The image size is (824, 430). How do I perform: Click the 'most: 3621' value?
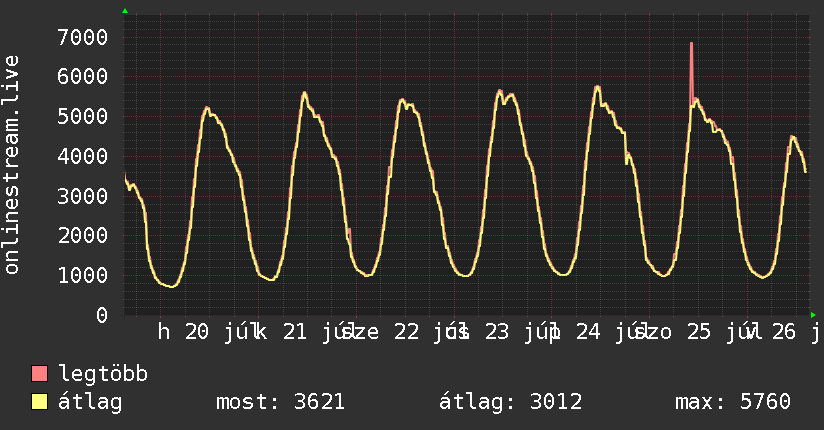(281, 402)
